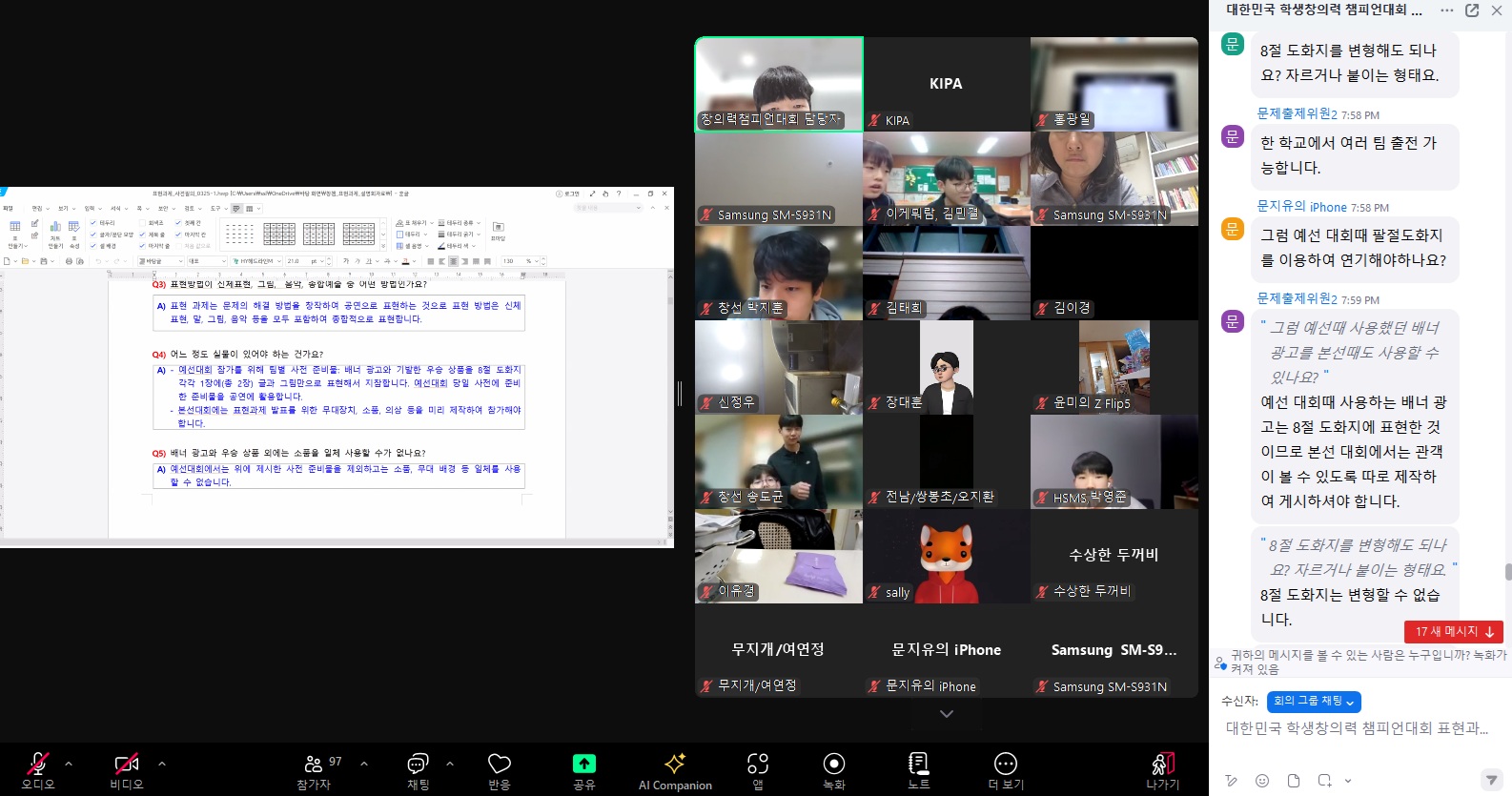Click the green share screen (공유) icon
The width and height of the screenshot is (1512, 796).
(x=583, y=765)
